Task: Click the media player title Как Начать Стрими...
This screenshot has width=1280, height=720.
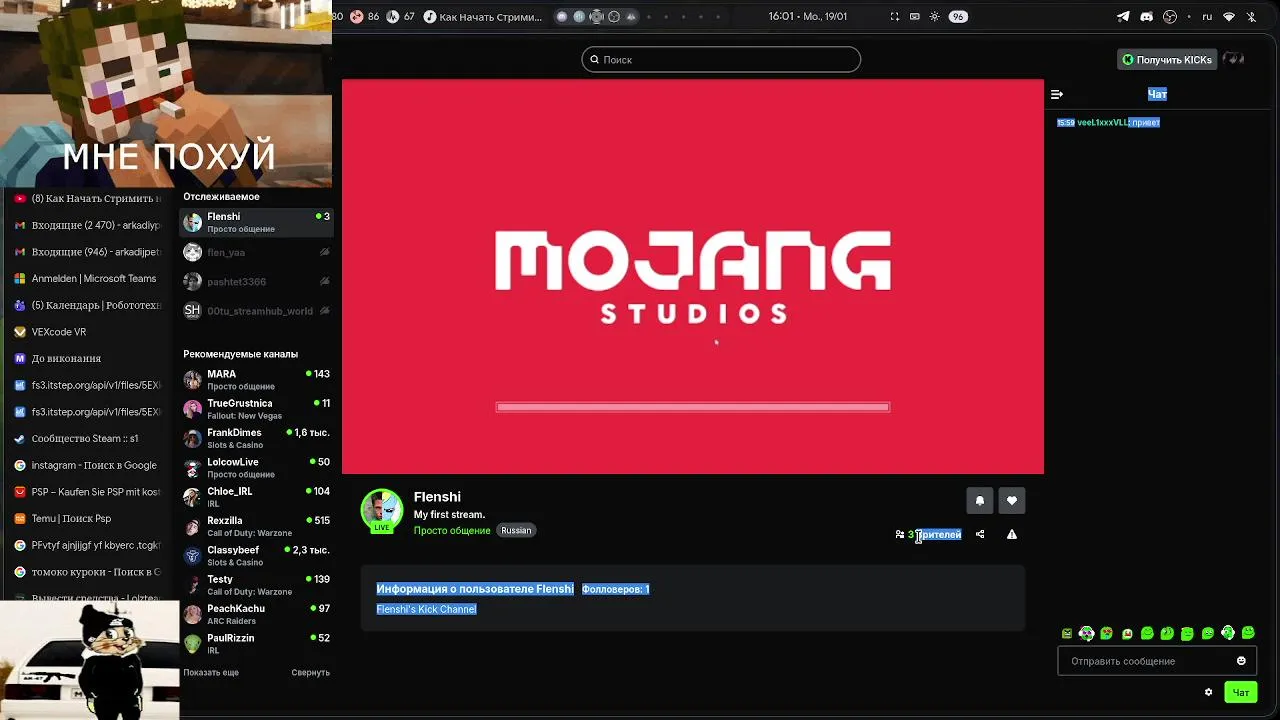Action: pyautogui.click(x=490, y=17)
